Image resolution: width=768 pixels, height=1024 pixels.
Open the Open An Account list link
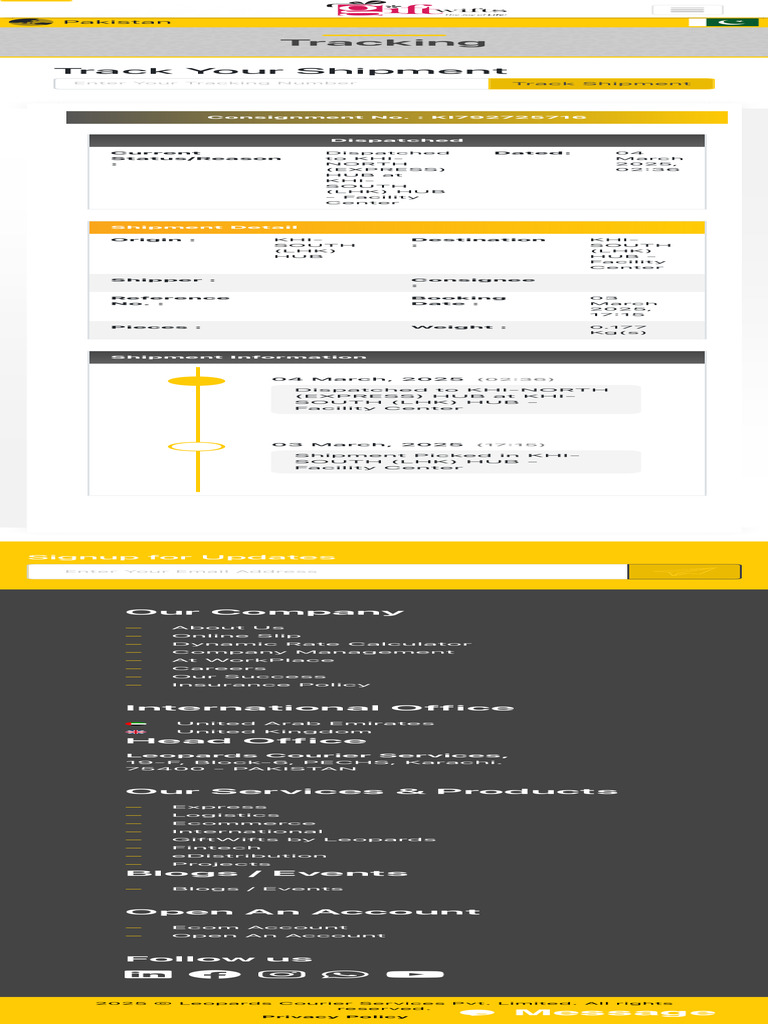[x=279, y=936]
